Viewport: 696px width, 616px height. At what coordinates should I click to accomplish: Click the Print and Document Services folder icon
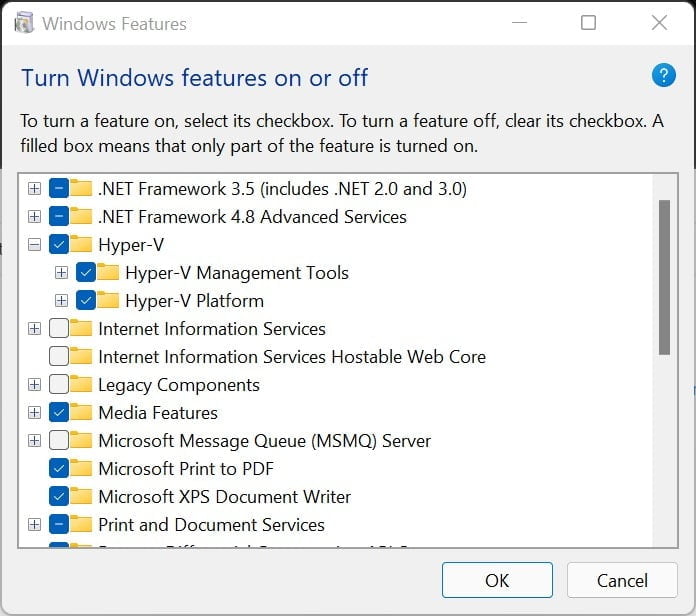coord(82,525)
